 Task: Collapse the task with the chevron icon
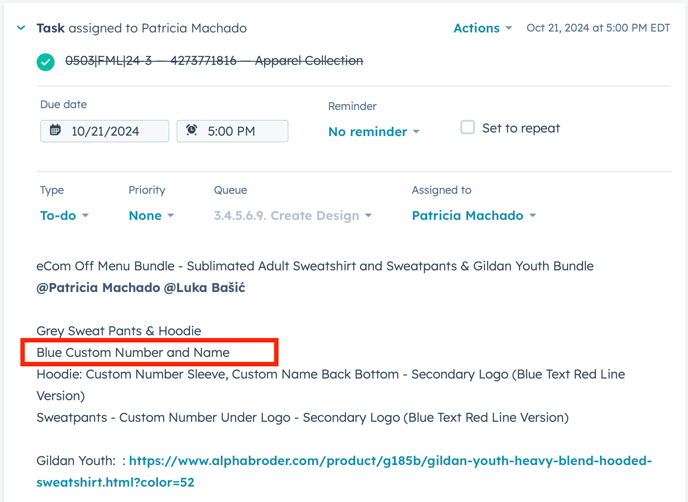(x=21, y=28)
